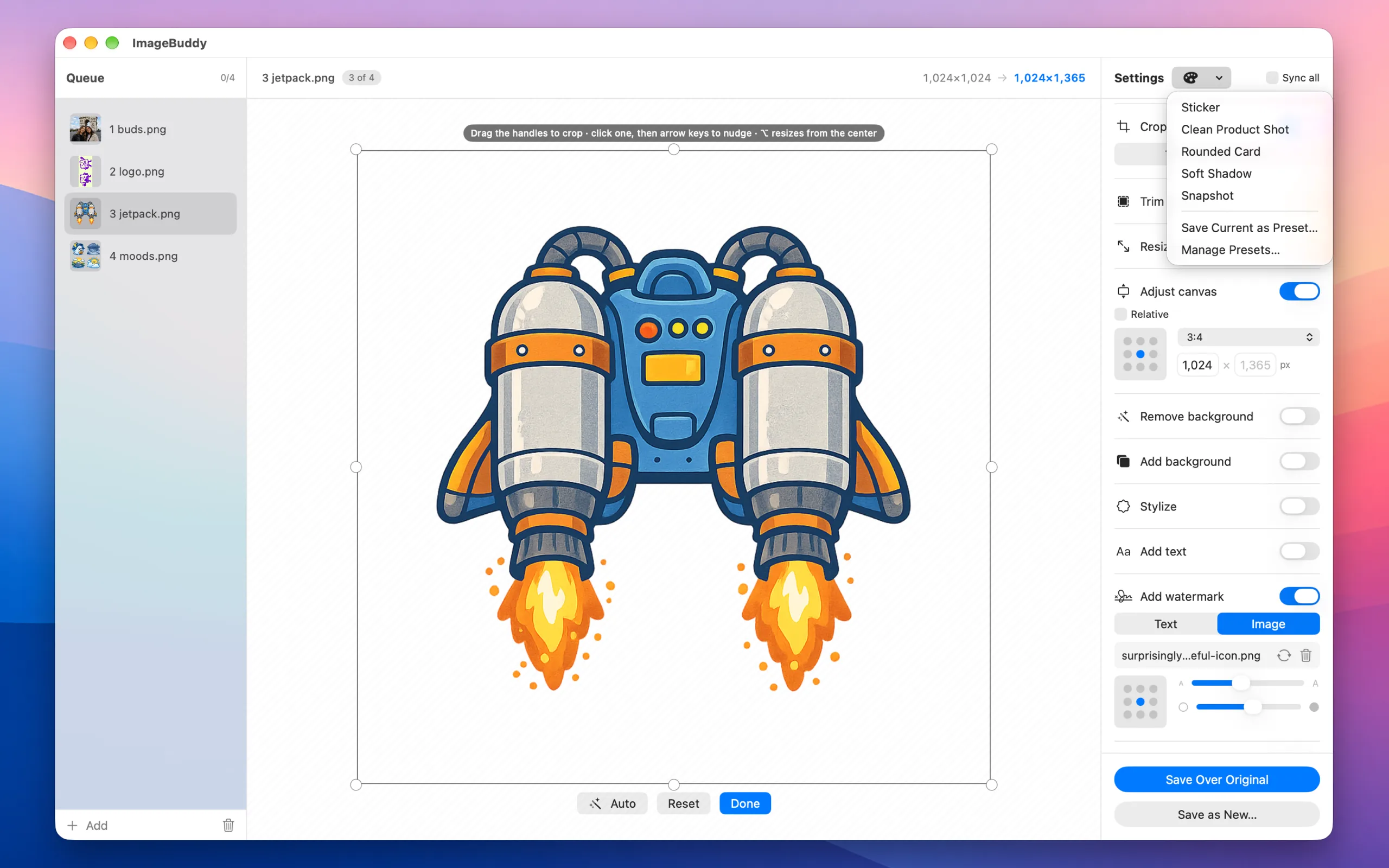Click the Add label in the Queue footer
This screenshot has width=1389, height=868.
coord(97,826)
